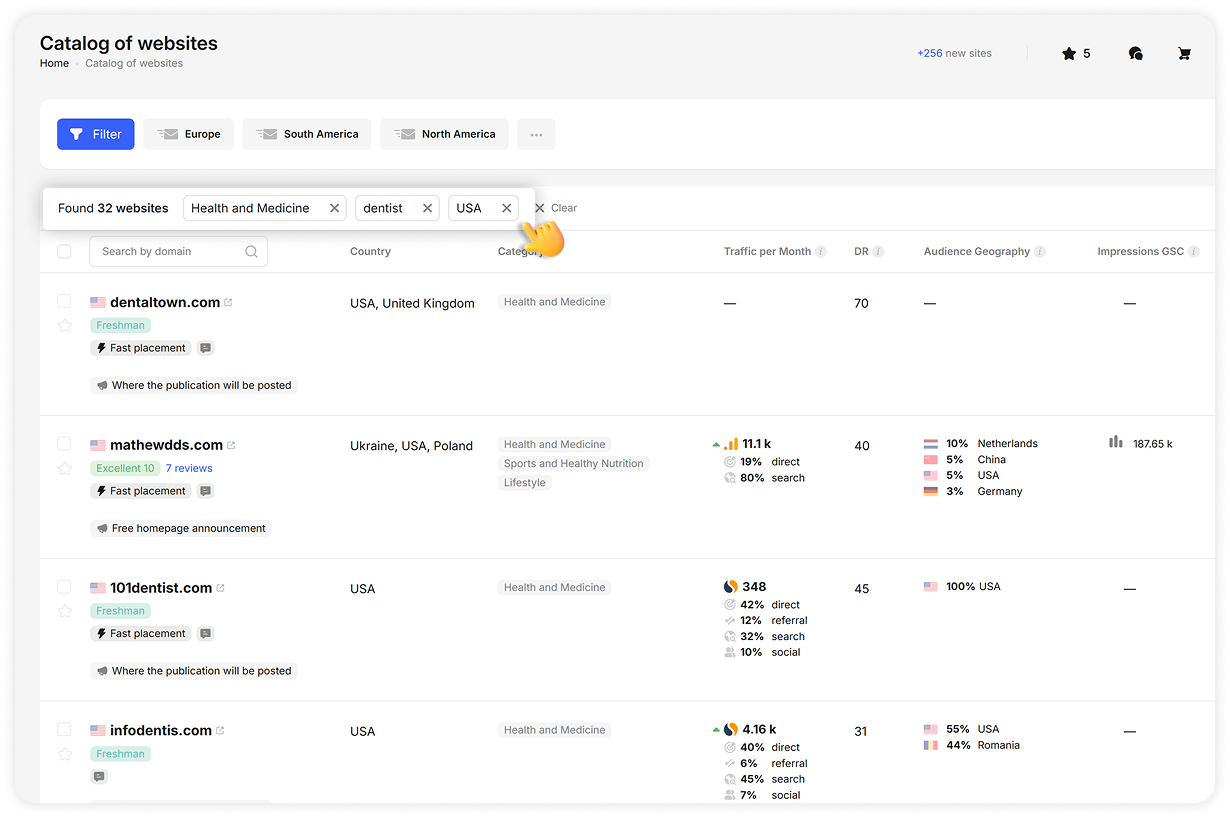The width and height of the screenshot is (1230, 818).
Task: Favorite 101dentist.com using its star toggle
Action: point(64,610)
